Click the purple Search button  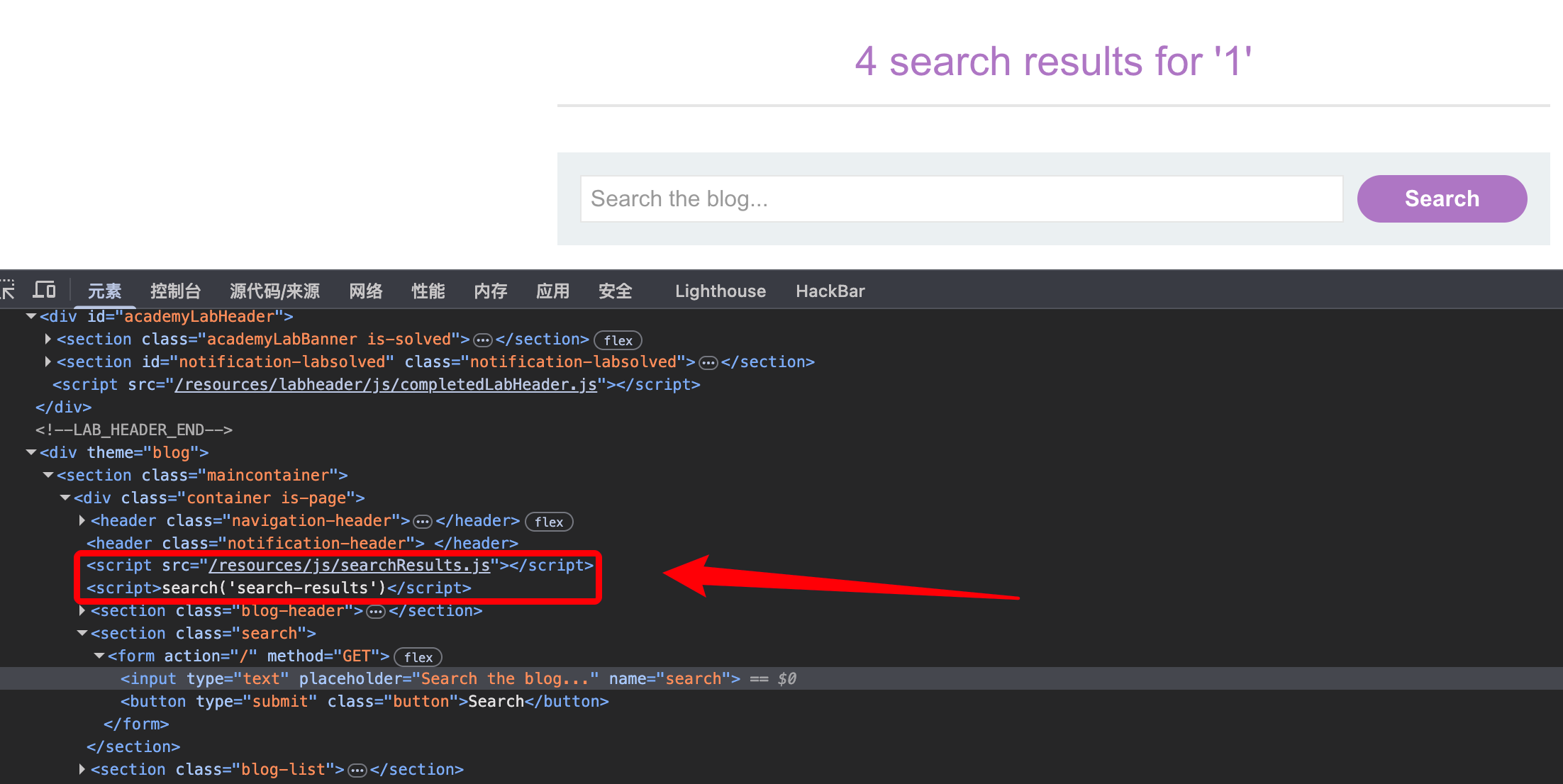coord(1441,198)
